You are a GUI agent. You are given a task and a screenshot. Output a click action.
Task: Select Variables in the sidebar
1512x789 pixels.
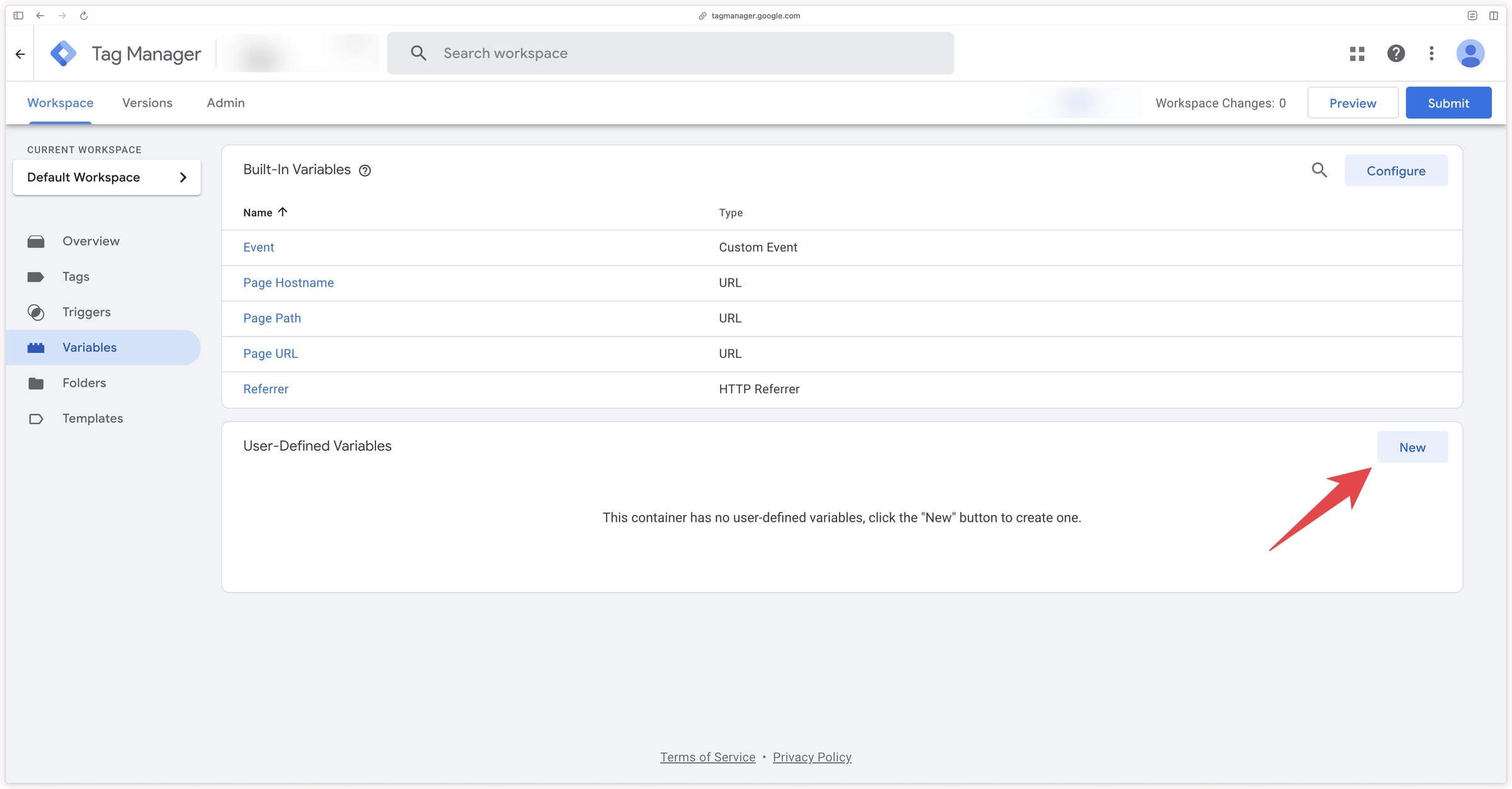(103, 347)
